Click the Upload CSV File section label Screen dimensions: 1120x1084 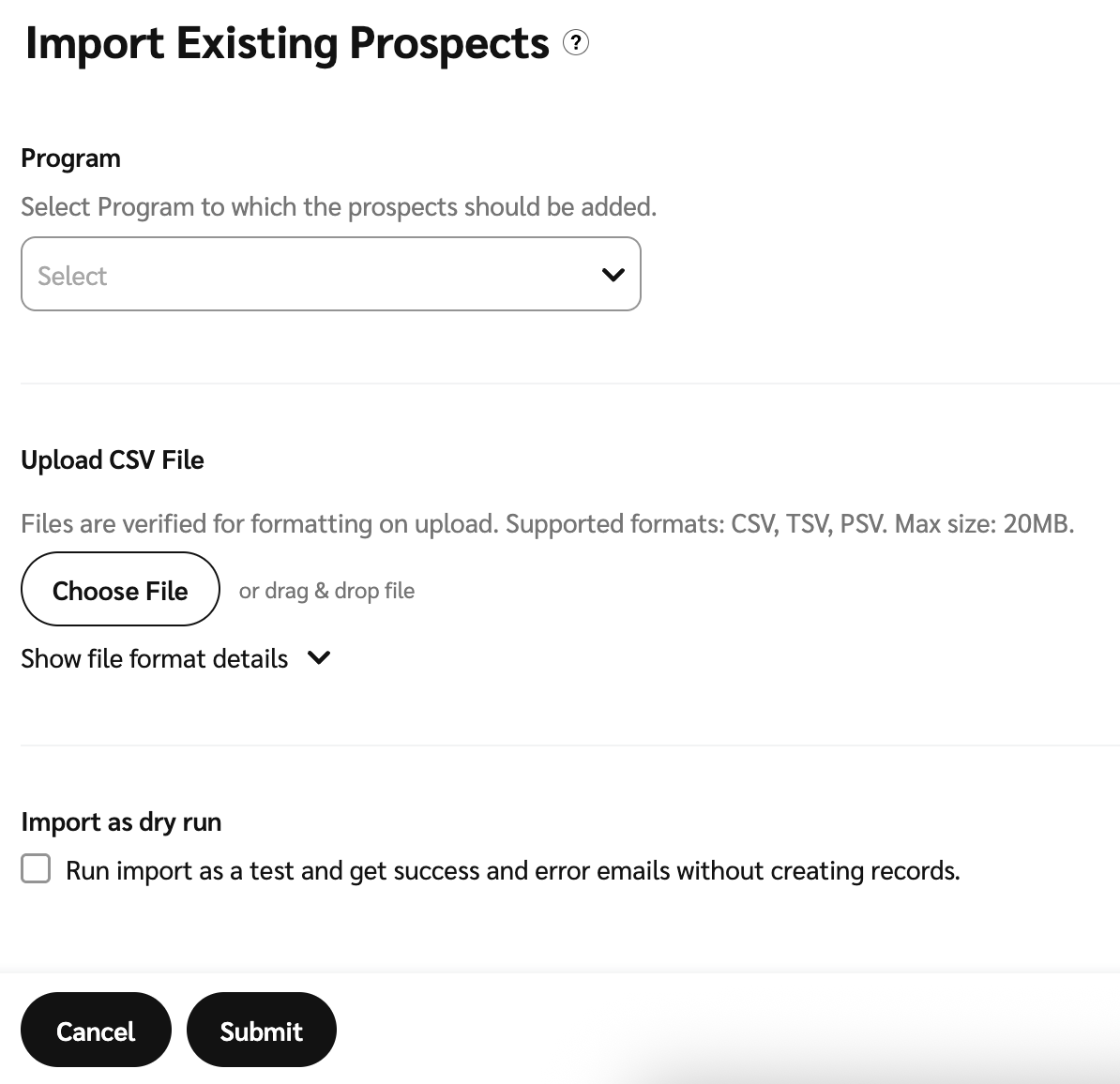pos(113,460)
